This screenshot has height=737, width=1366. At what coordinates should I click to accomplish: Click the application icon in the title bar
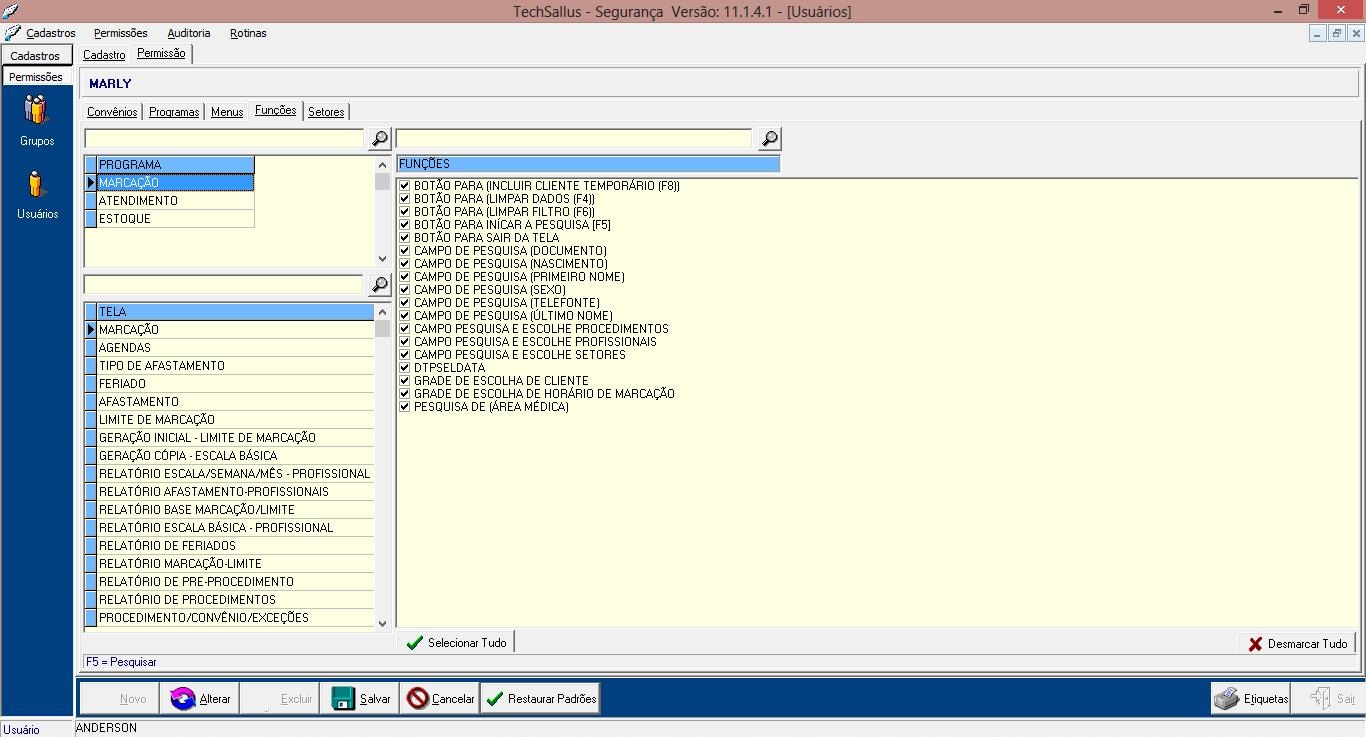(11, 11)
